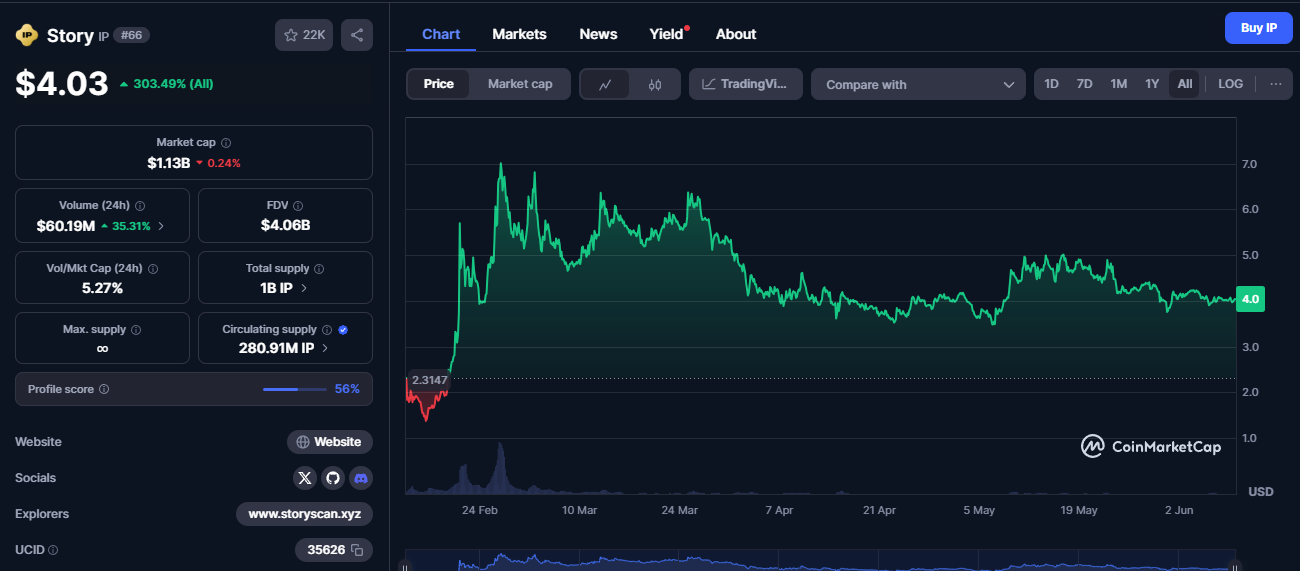Open the Discord social link
The width and height of the screenshot is (1300, 571).
(361, 478)
